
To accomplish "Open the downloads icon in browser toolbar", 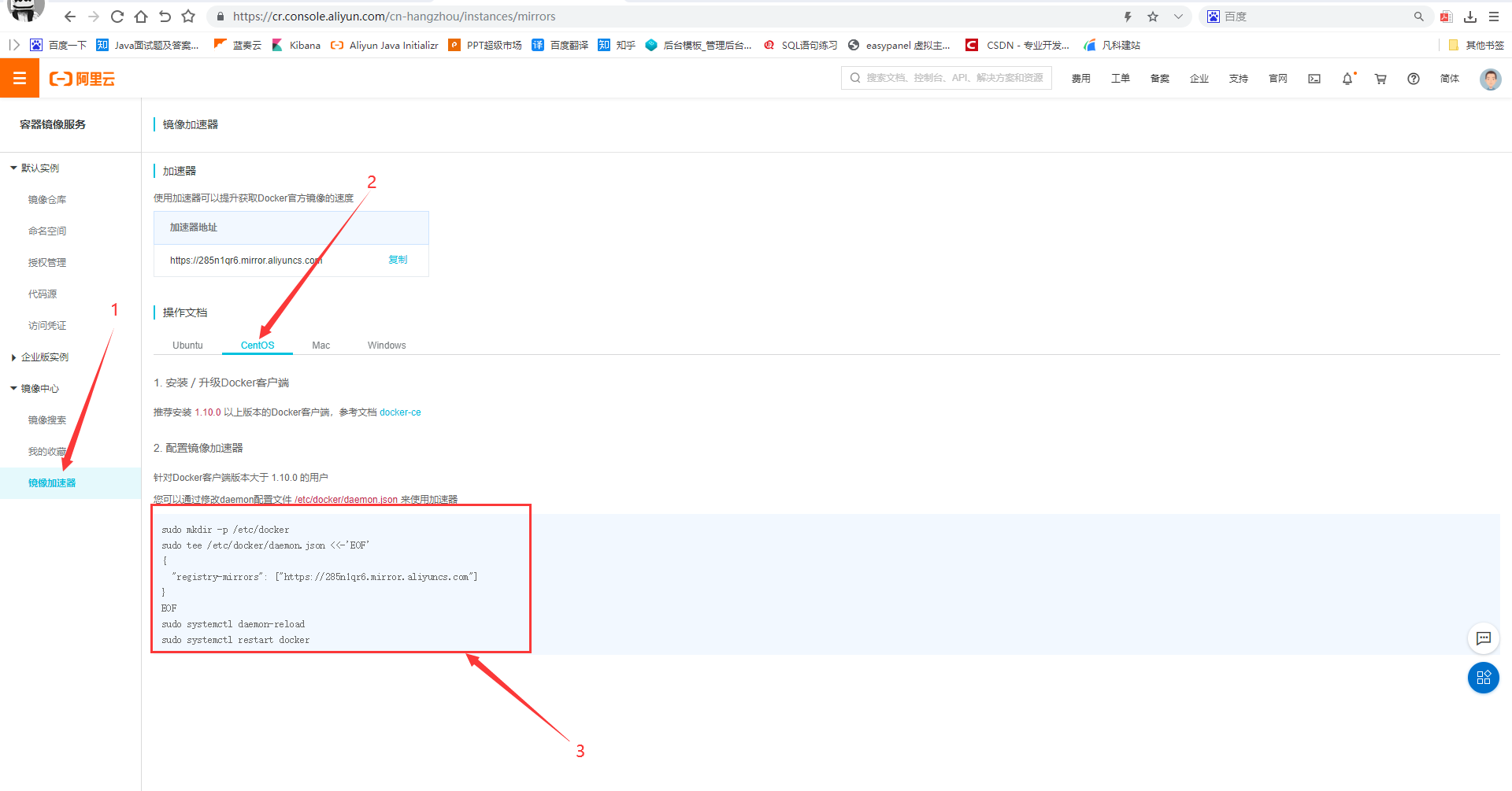I will tap(1470, 17).
